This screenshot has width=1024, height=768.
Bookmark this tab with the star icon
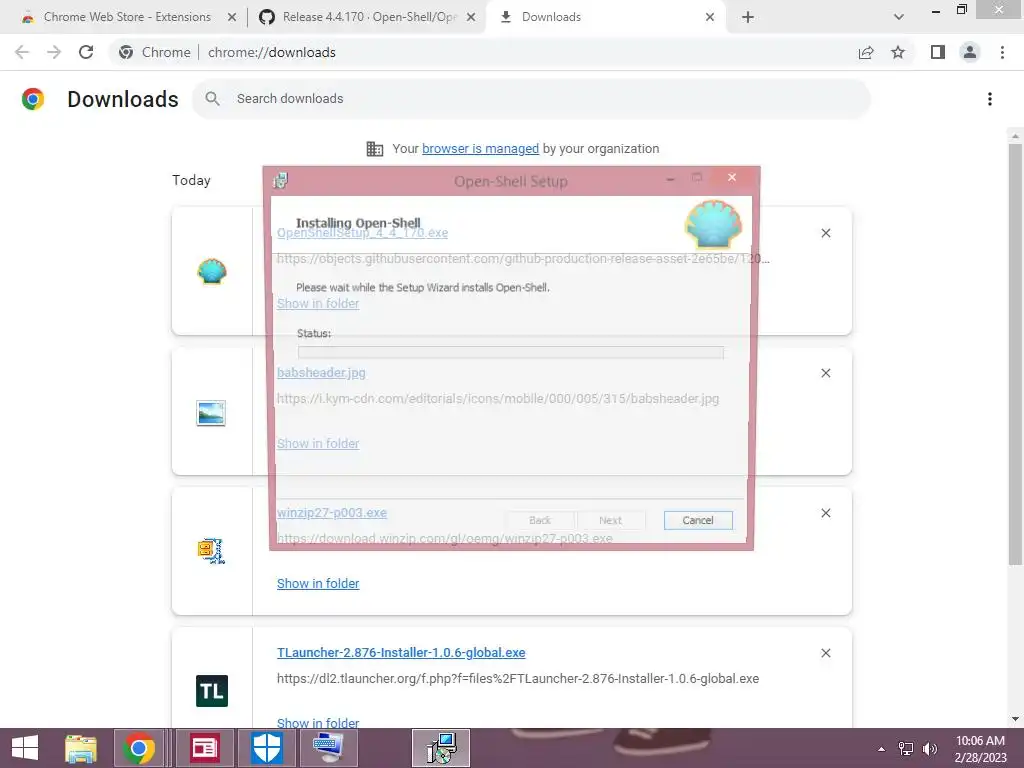898,52
